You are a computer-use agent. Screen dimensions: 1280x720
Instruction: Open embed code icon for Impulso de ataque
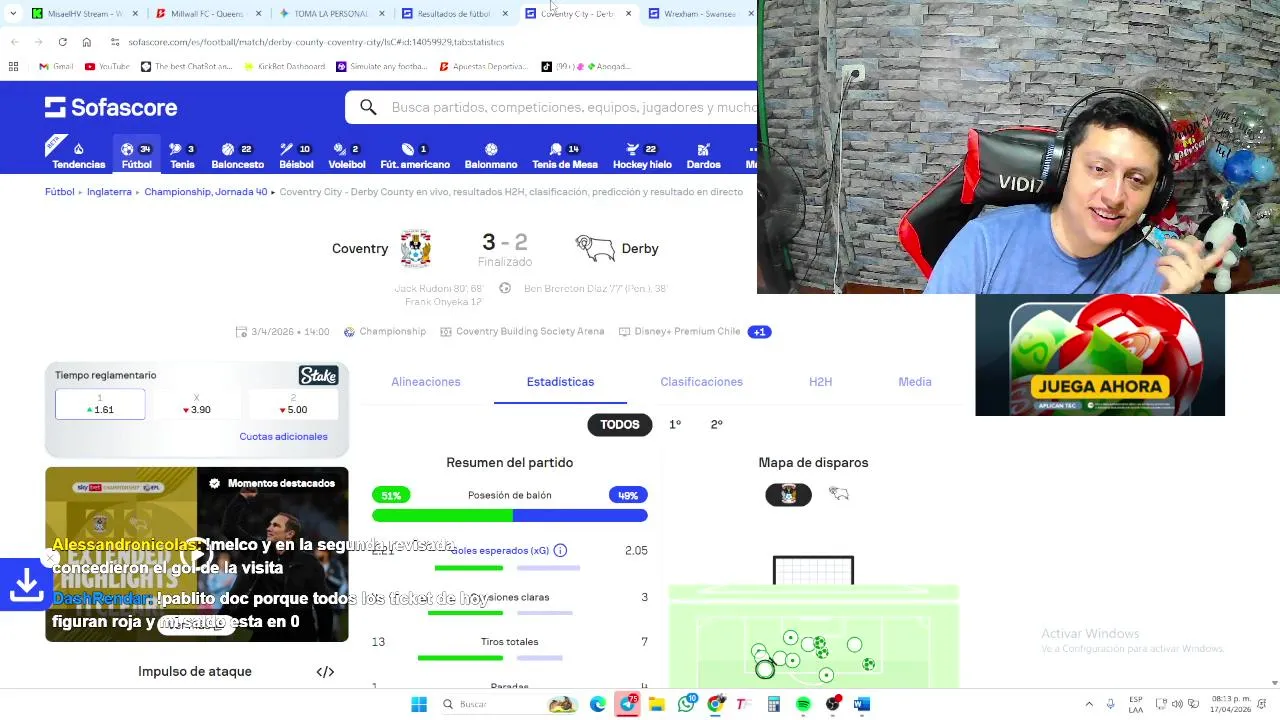[325, 672]
